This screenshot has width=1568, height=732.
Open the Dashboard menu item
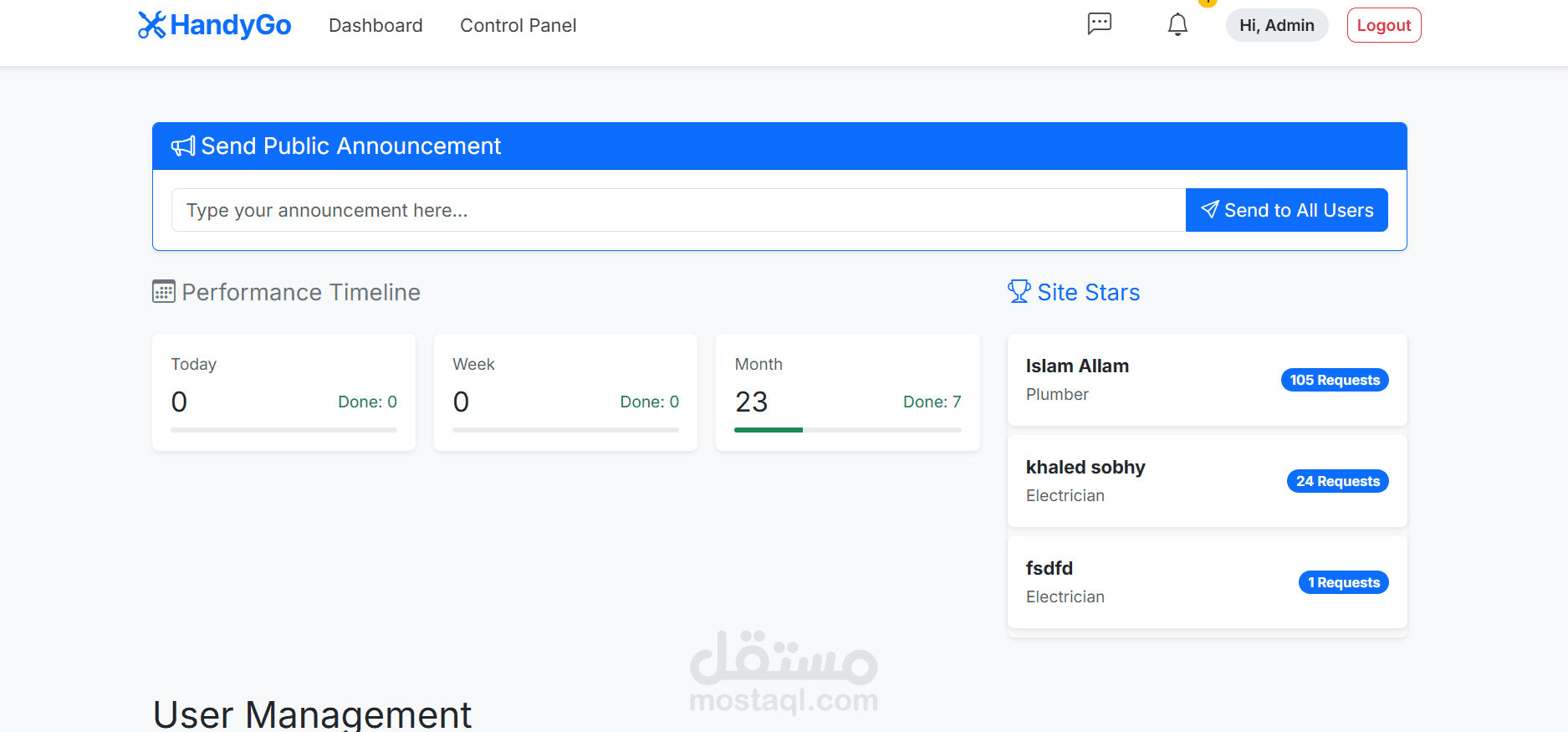click(375, 25)
